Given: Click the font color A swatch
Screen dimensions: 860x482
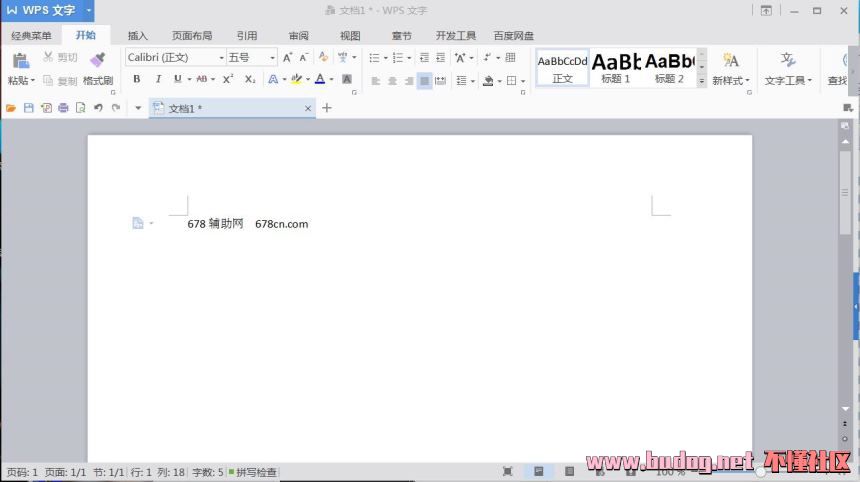Looking at the screenshot, I should click(319, 79).
